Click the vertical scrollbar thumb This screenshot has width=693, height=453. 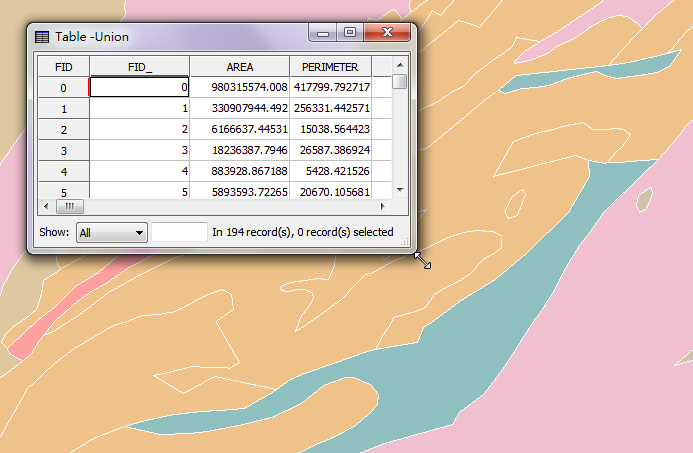(400, 82)
